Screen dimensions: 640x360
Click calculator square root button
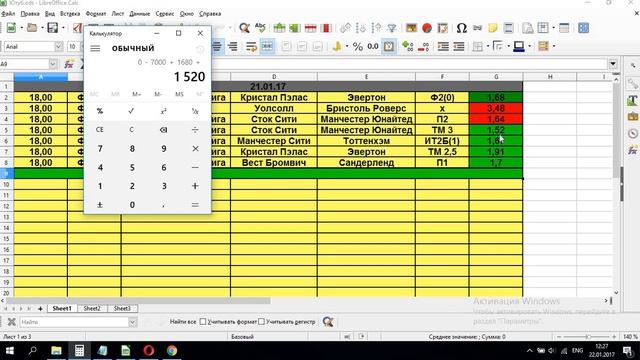pos(131,111)
